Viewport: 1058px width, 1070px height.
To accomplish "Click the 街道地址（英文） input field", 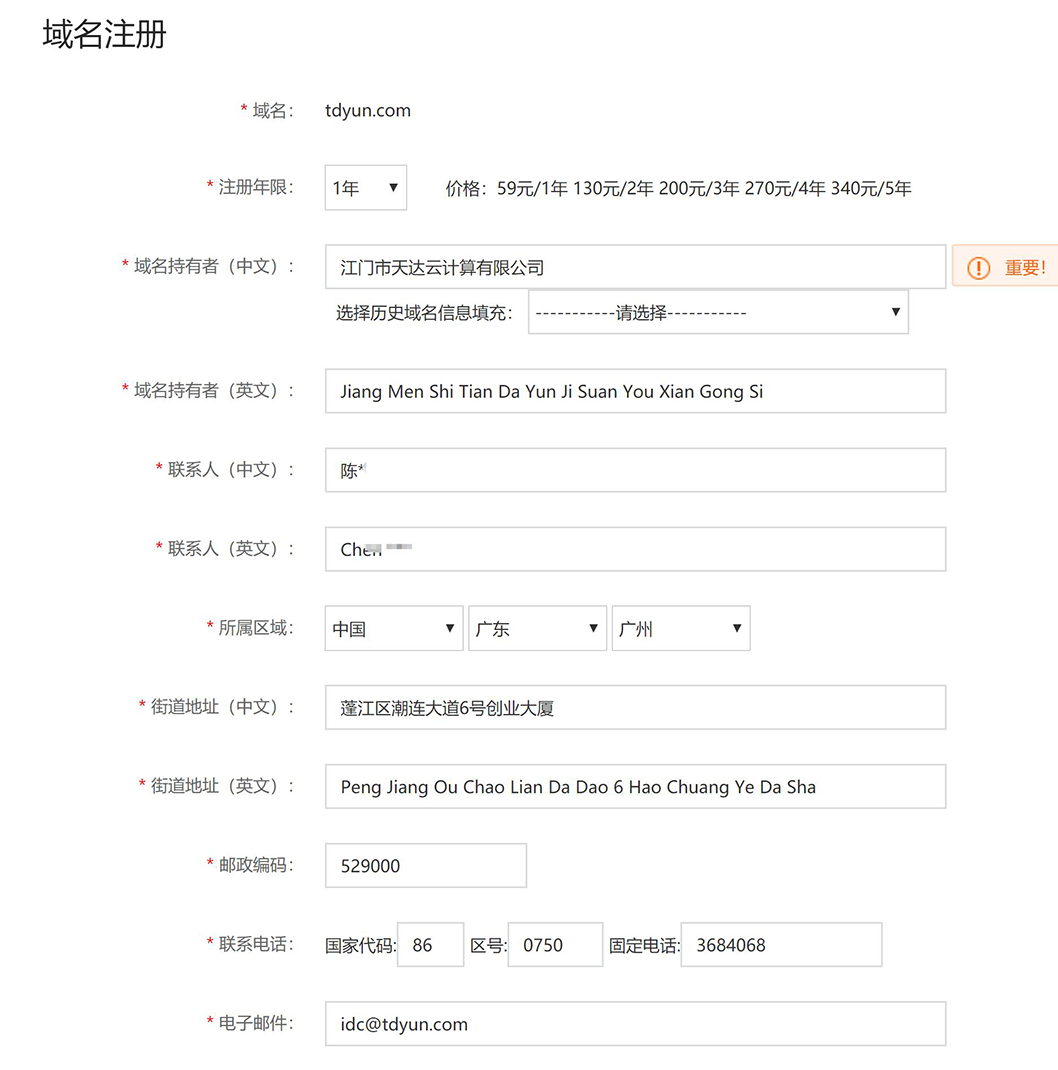I will pyautogui.click(x=635, y=787).
